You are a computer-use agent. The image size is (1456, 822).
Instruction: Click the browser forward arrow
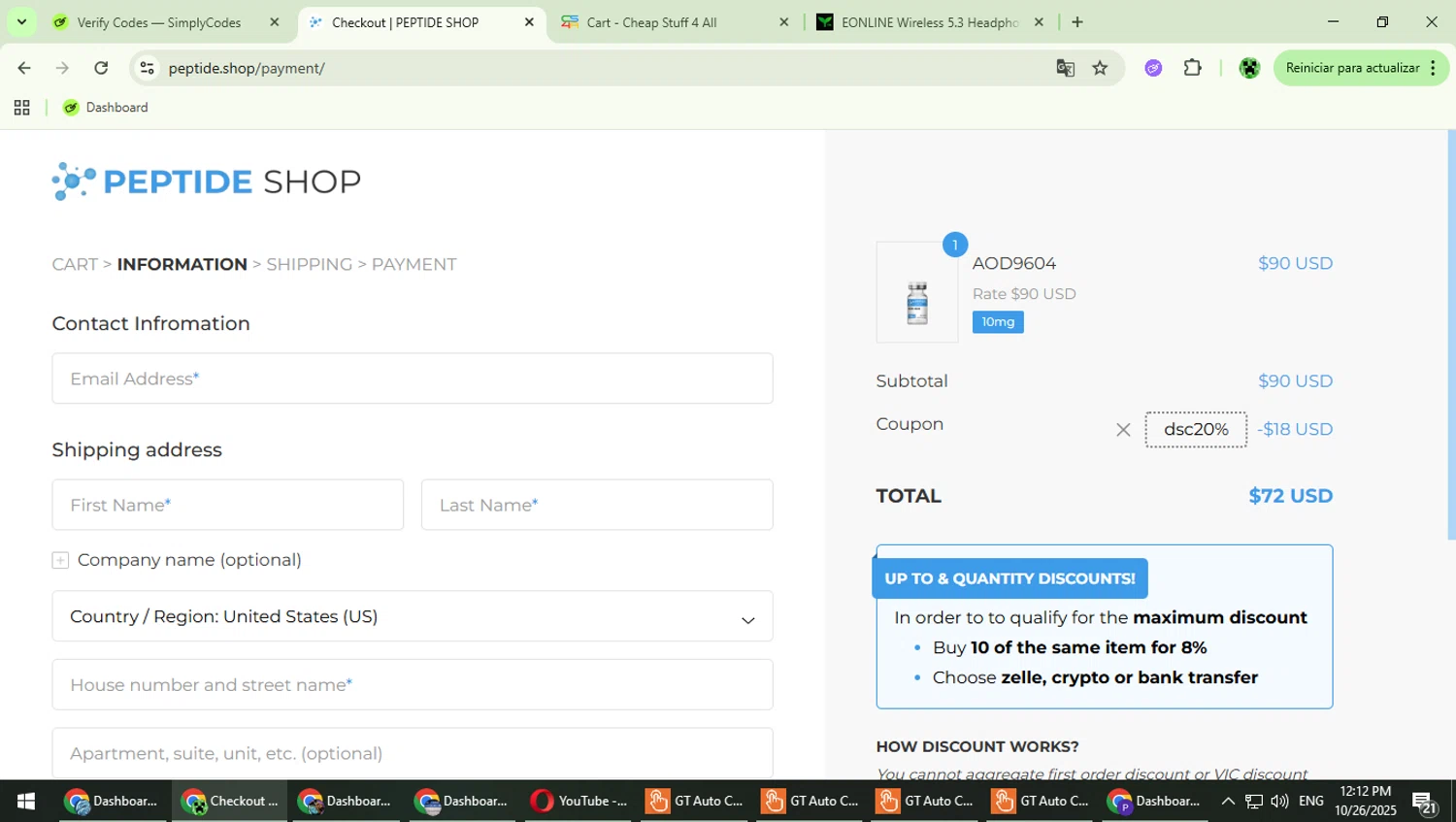pos(62,68)
